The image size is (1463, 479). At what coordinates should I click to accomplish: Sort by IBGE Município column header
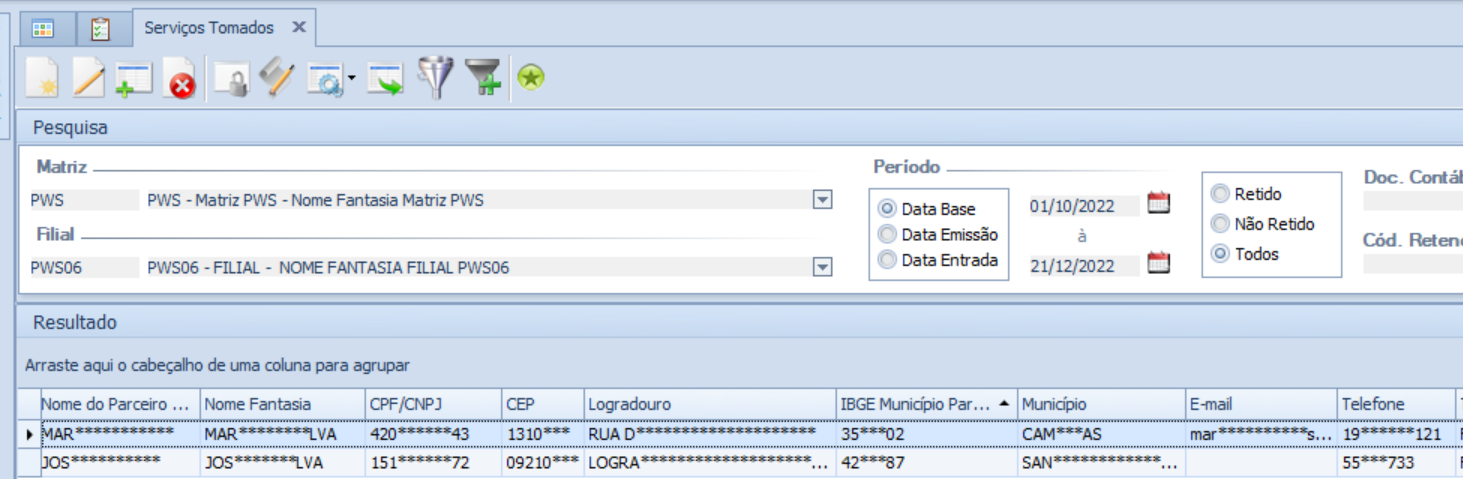point(926,404)
